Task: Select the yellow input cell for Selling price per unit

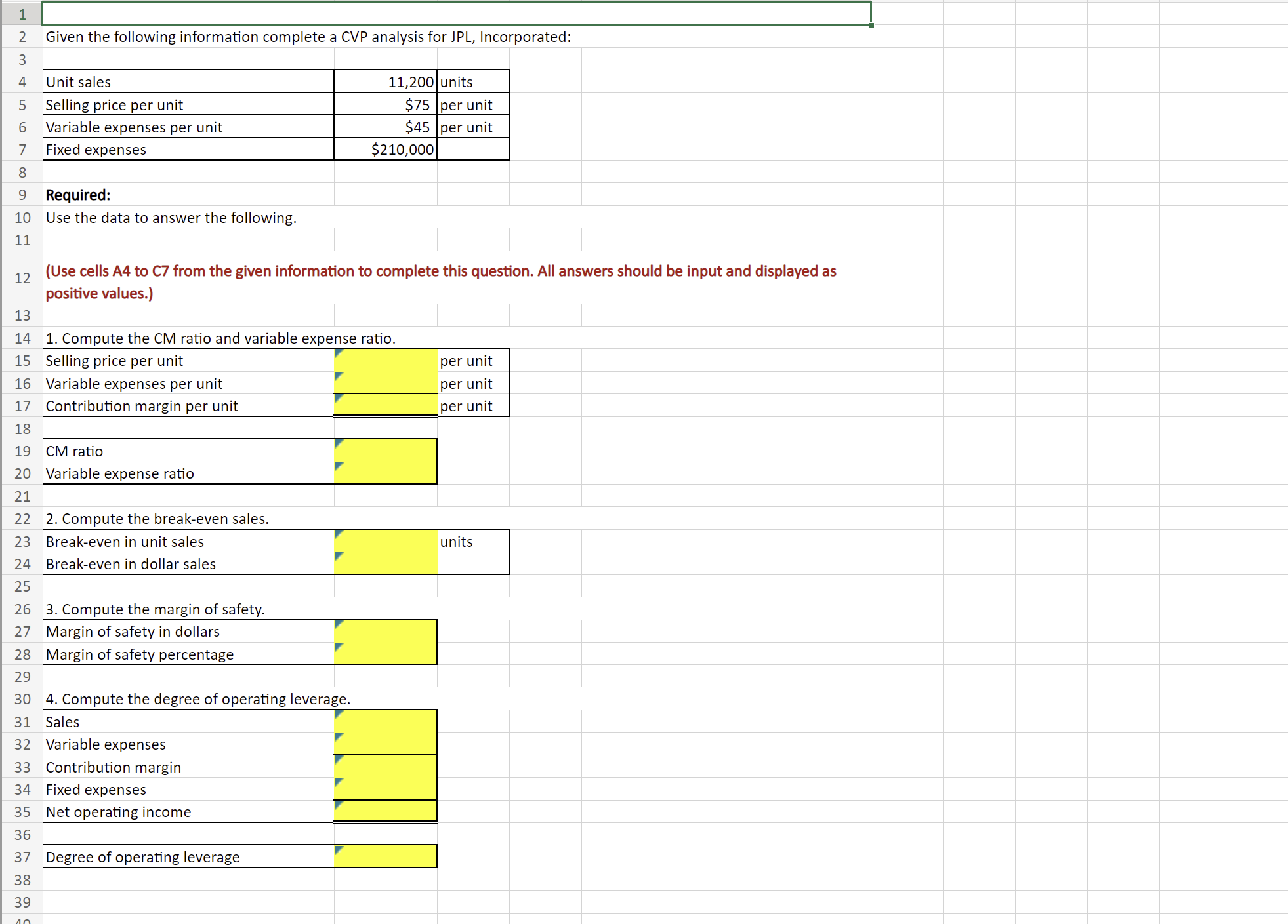Action: coord(385,360)
